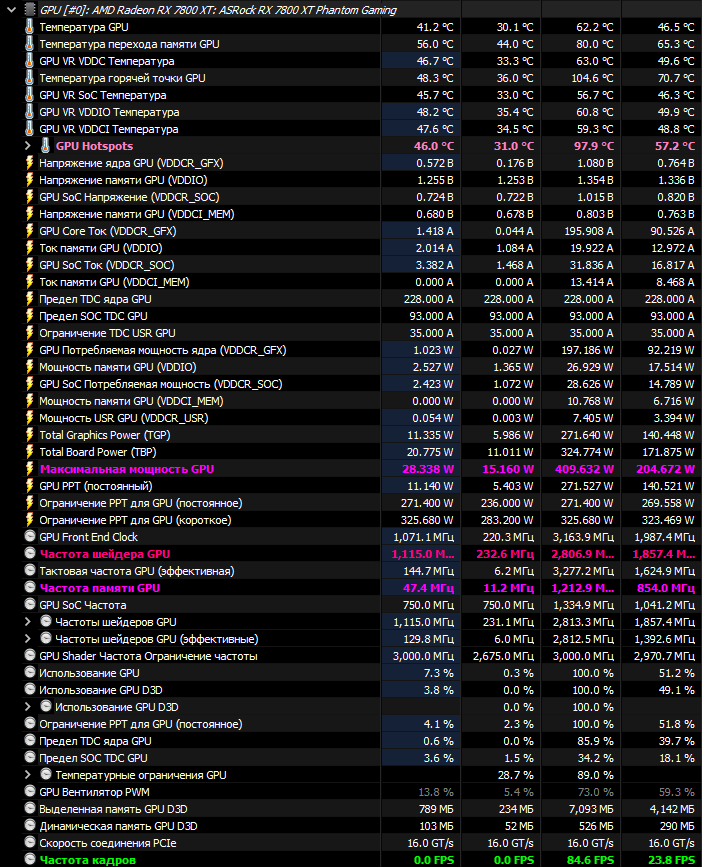Screen dimensions: 702x867
Task: Select Напряжение памяти GPU (VDDIO) label
Action: tap(123, 180)
